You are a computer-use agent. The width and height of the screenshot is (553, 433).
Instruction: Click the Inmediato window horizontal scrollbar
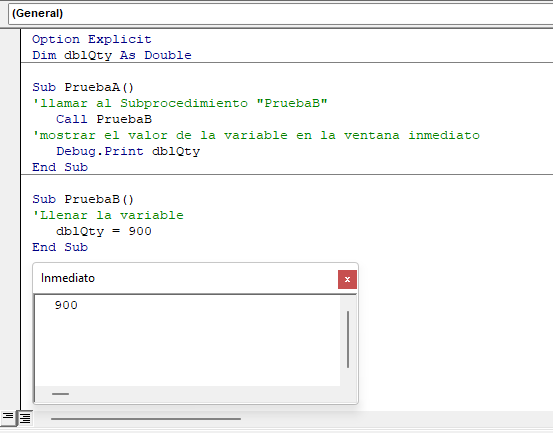pos(60,394)
